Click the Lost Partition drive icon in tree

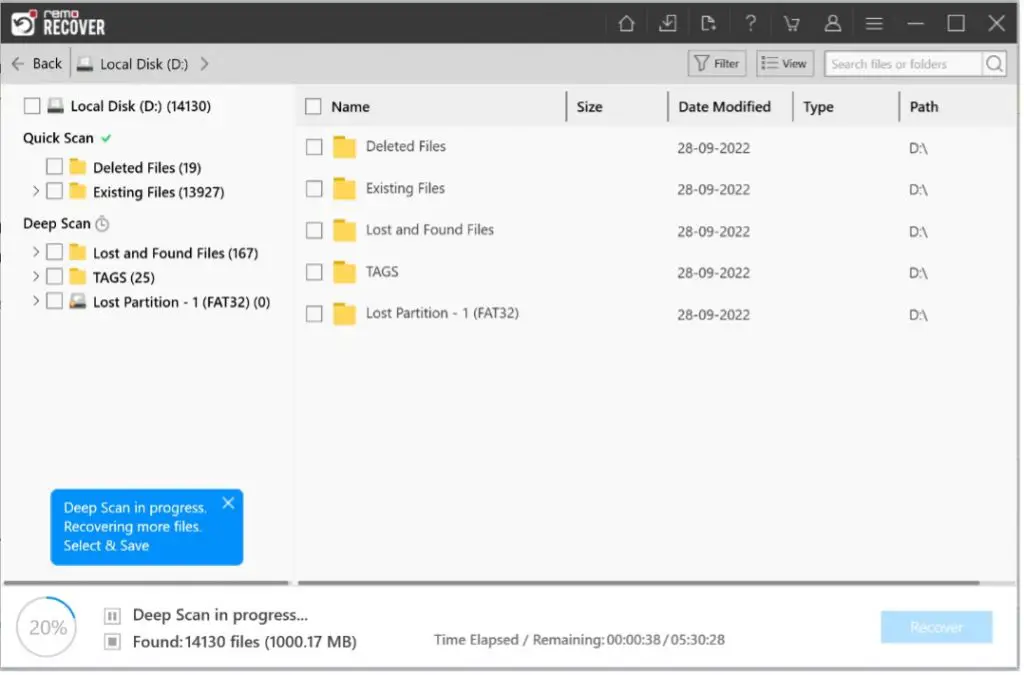(x=78, y=302)
